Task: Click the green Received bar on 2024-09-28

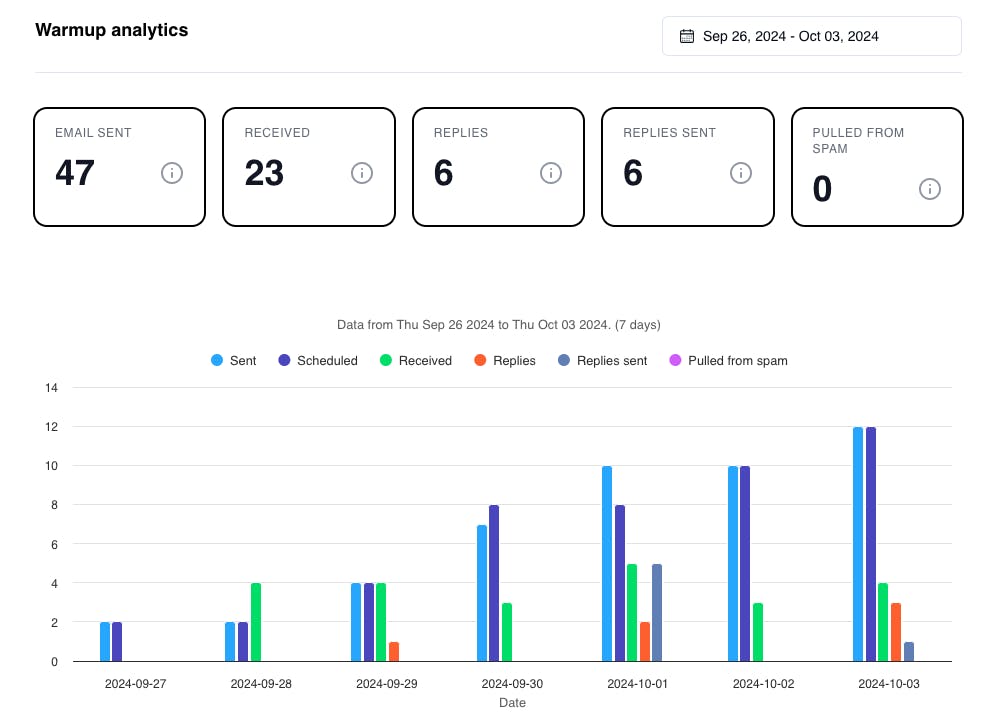Action: [x=255, y=620]
